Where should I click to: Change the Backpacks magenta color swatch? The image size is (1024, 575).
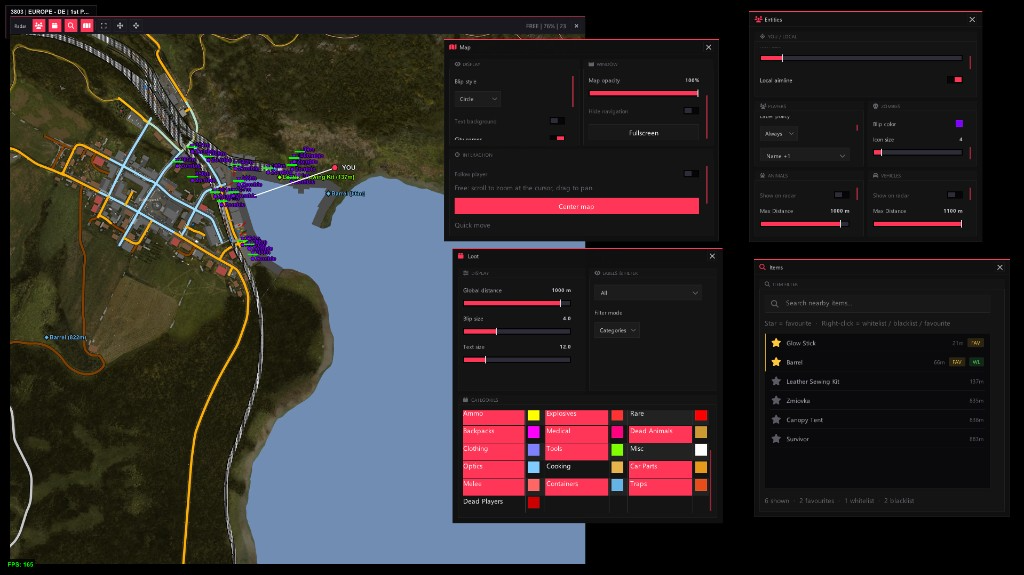point(534,433)
